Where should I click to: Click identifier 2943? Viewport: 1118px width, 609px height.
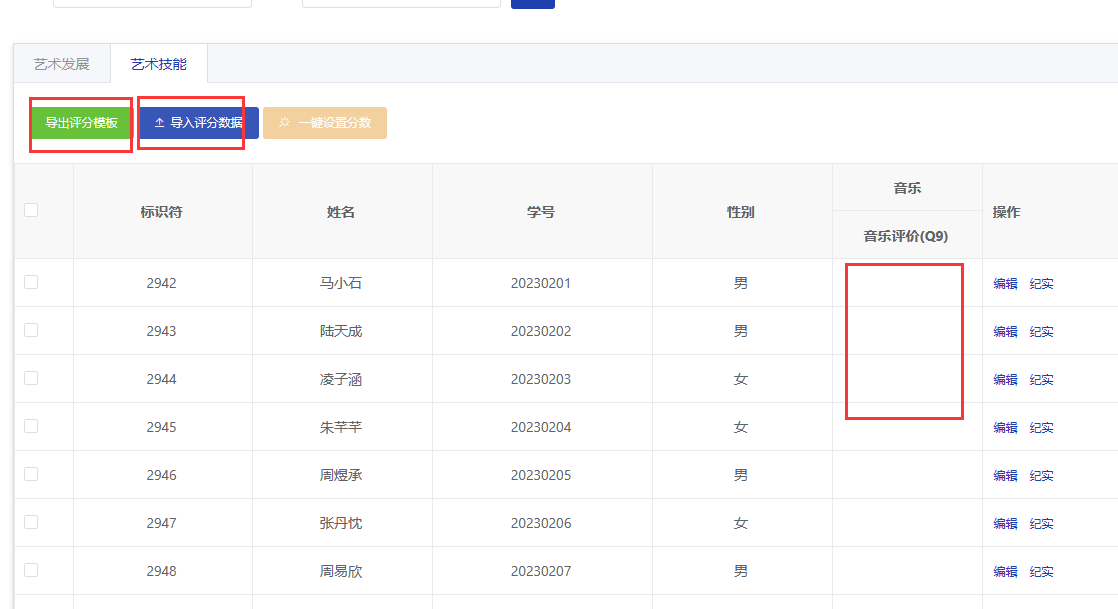pos(161,331)
